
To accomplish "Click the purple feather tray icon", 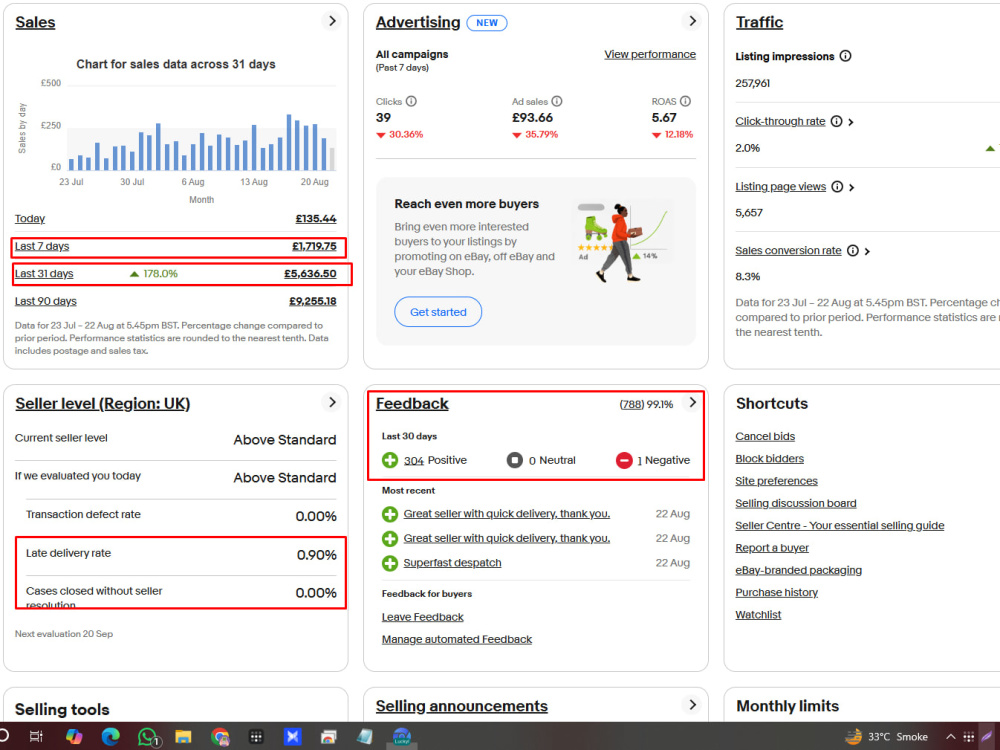I will click(987, 737).
